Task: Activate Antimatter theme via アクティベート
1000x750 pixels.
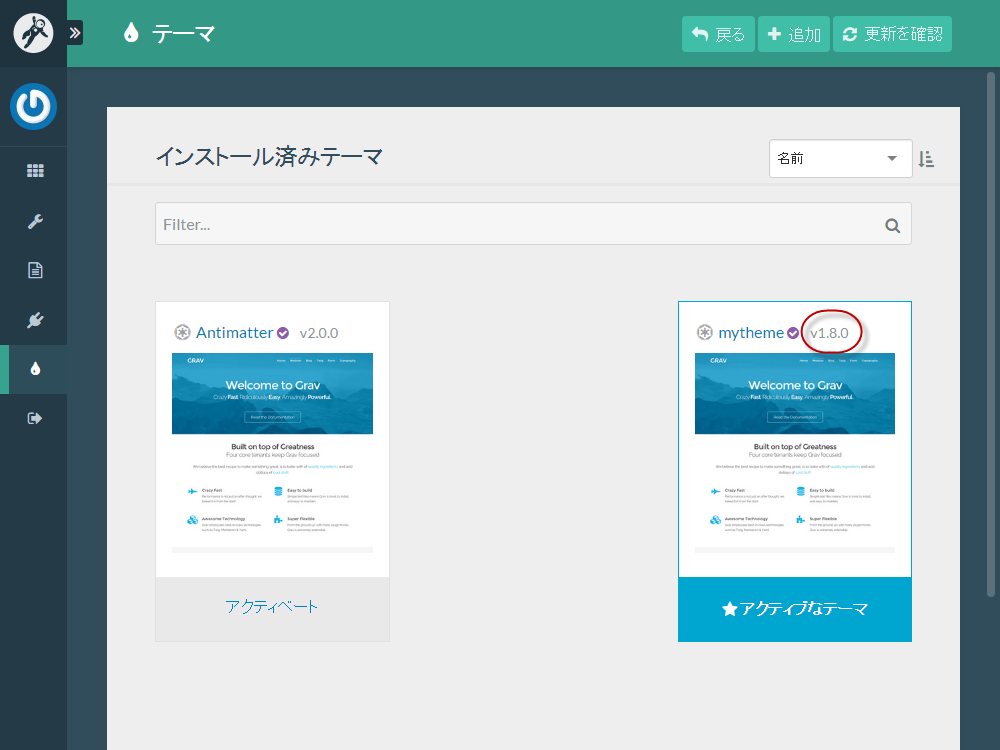Action: pos(272,608)
